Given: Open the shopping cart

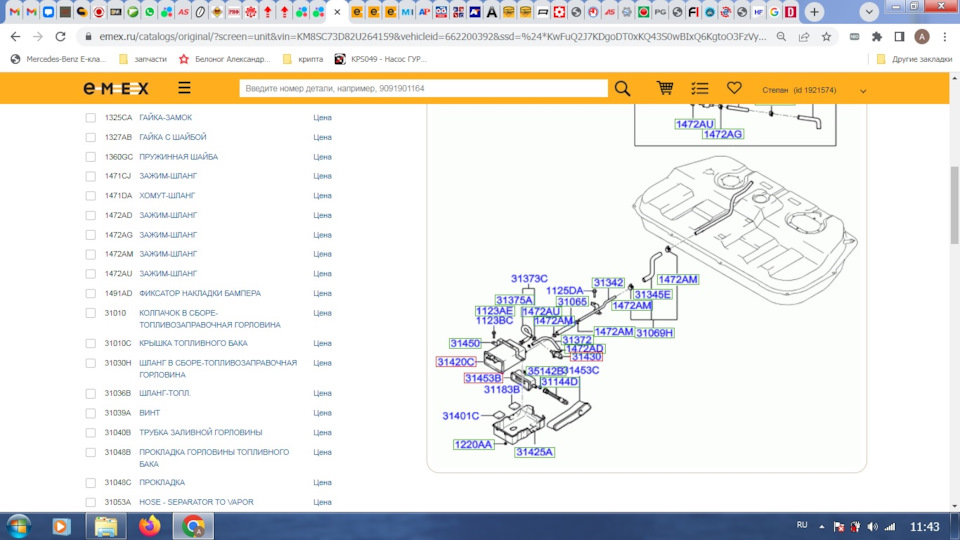Looking at the screenshot, I should pyautogui.click(x=664, y=88).
